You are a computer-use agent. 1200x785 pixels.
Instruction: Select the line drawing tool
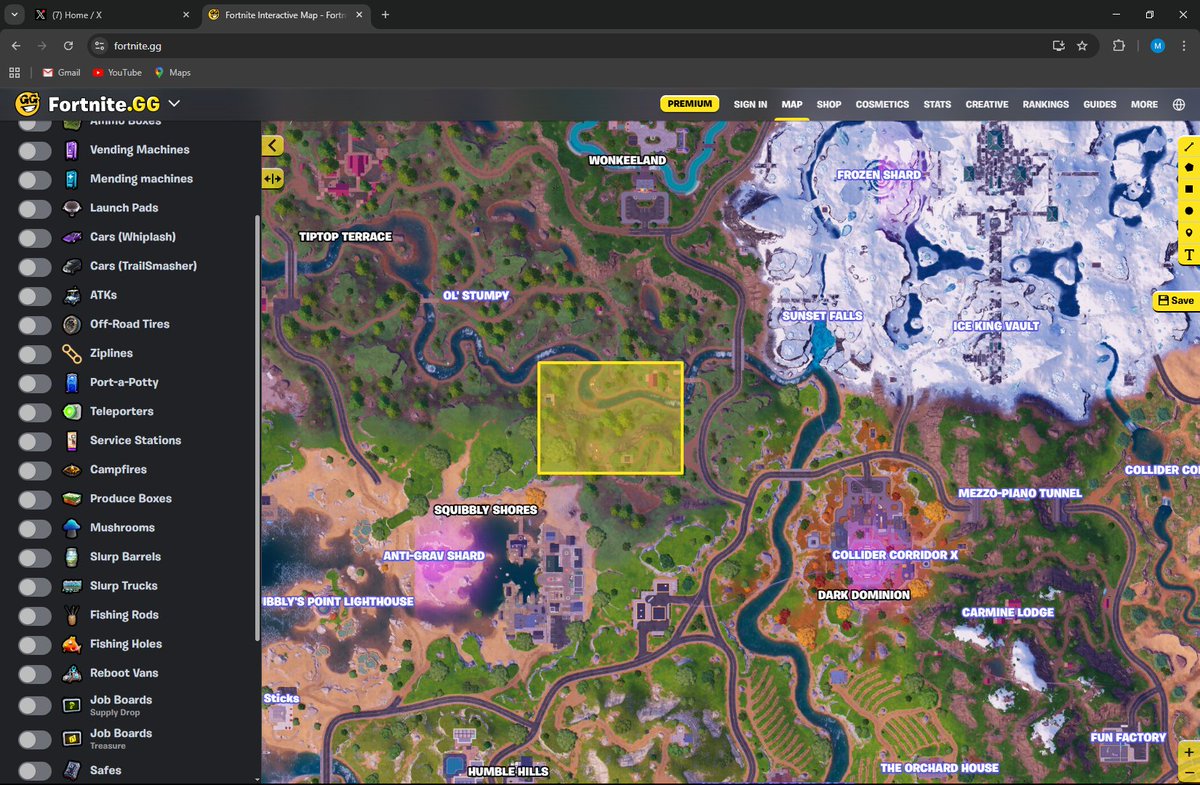click(1189, 146)
